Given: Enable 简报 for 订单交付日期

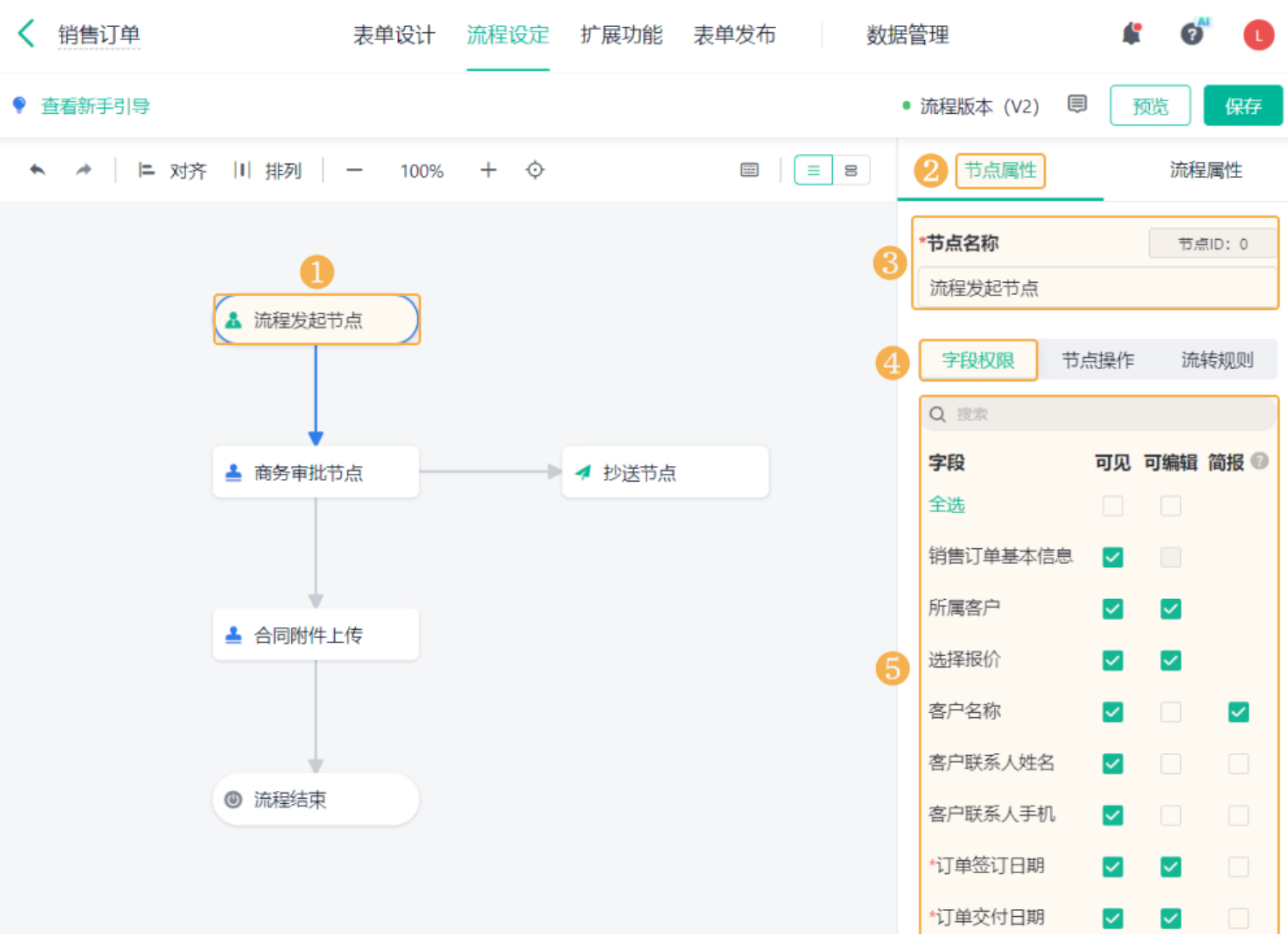Looking at the screenshot, I should (x=1239, y=918).
